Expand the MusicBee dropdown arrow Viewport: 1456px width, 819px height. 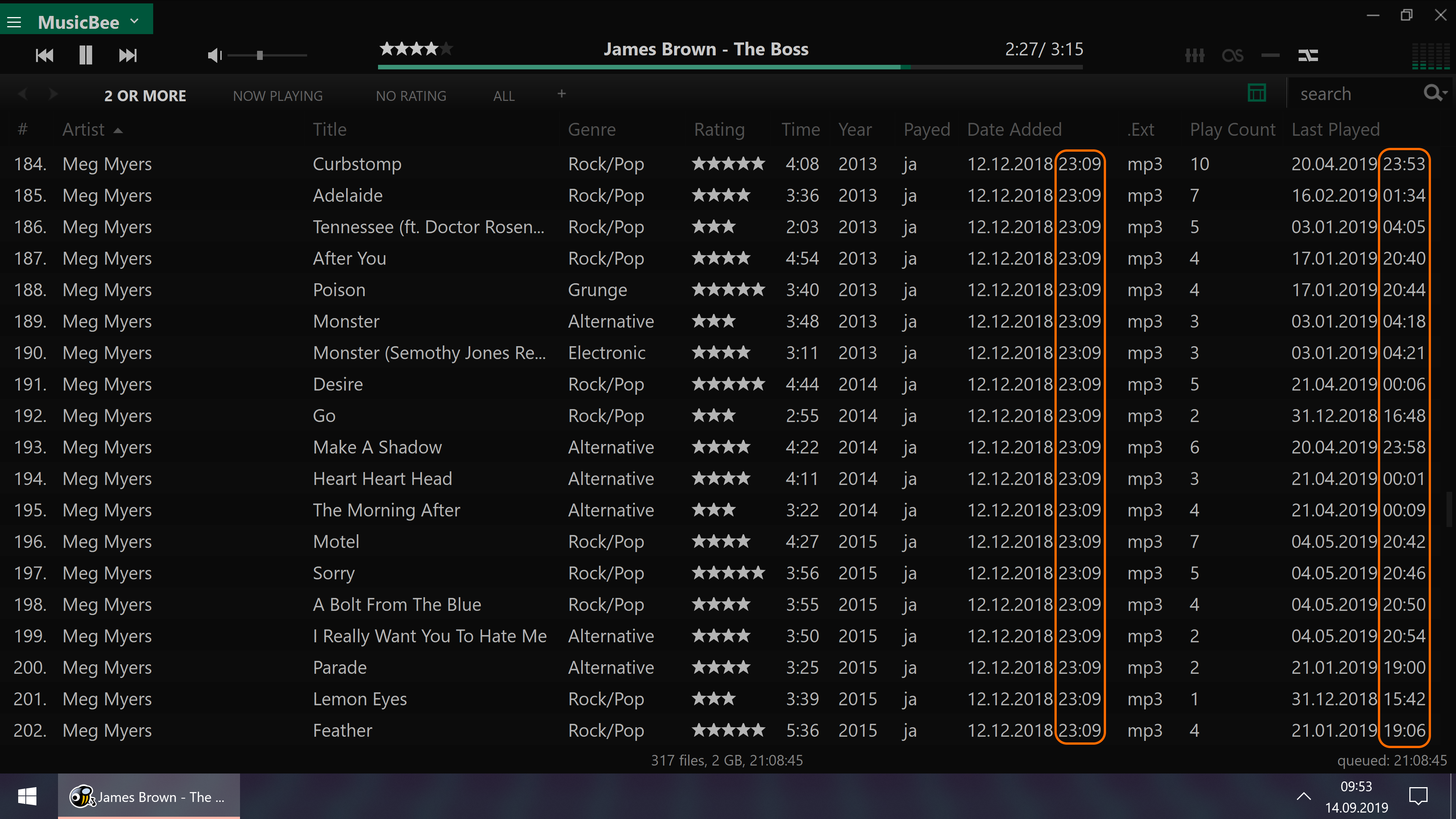tap(135, 22)
